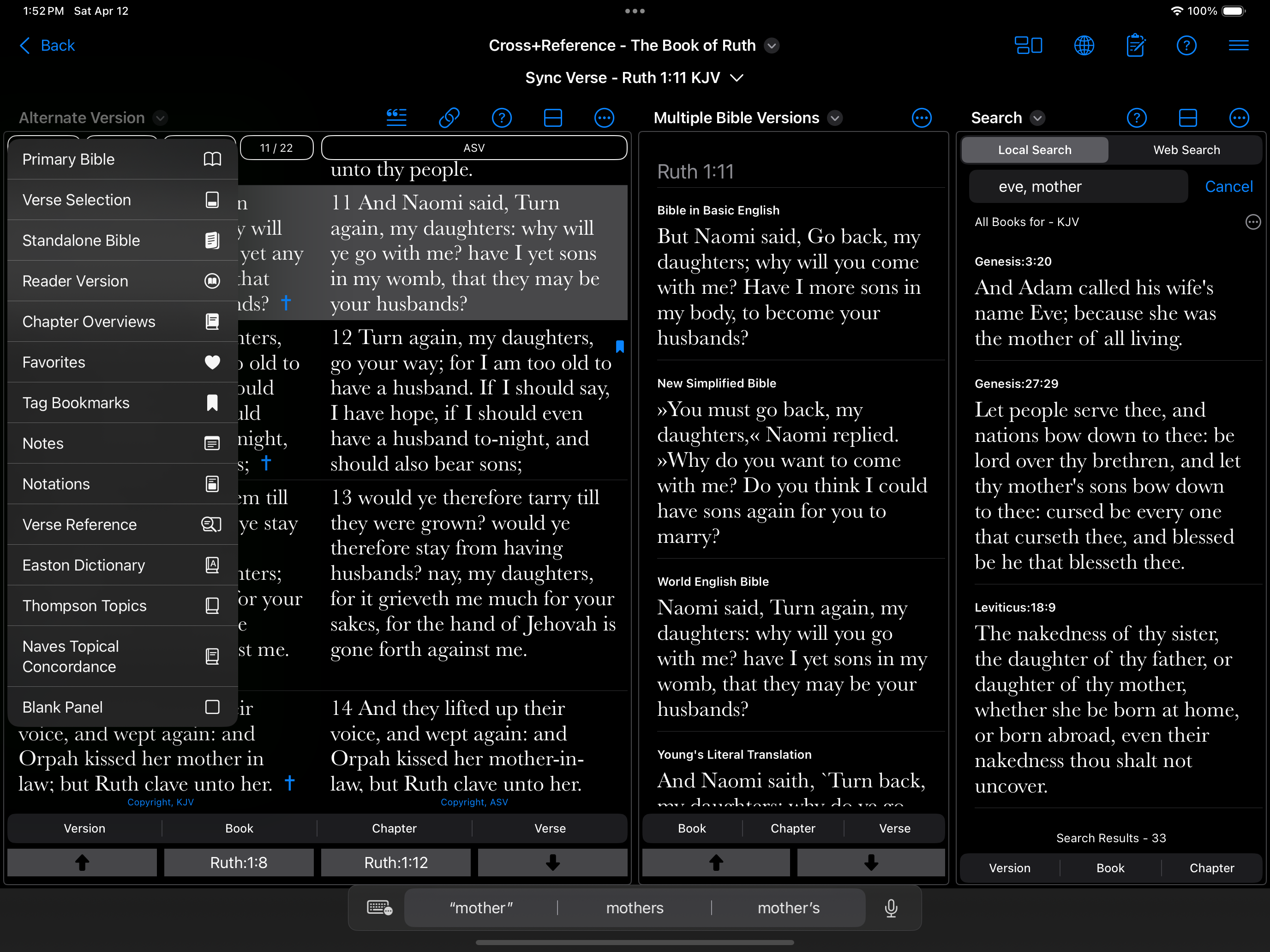
Task: Choose Chapter Overviews from panel menu
Action: [x=122, y=321]
